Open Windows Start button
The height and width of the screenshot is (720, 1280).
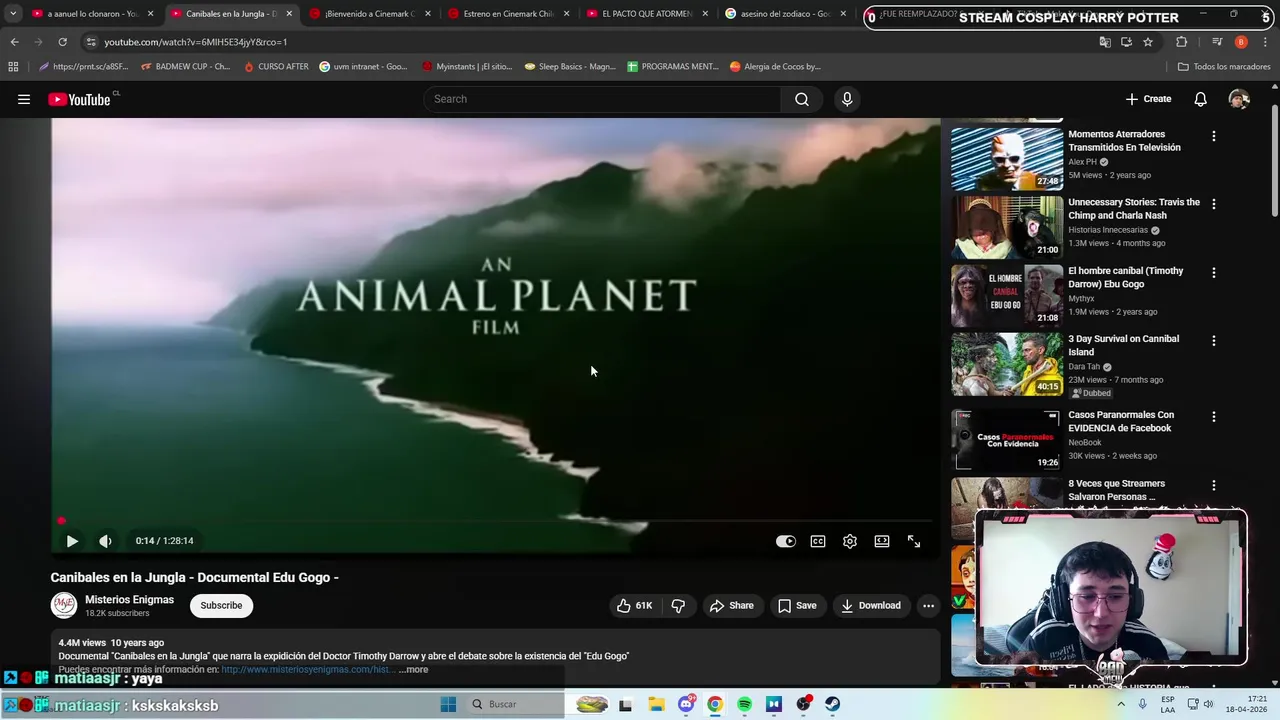[448, 704]
